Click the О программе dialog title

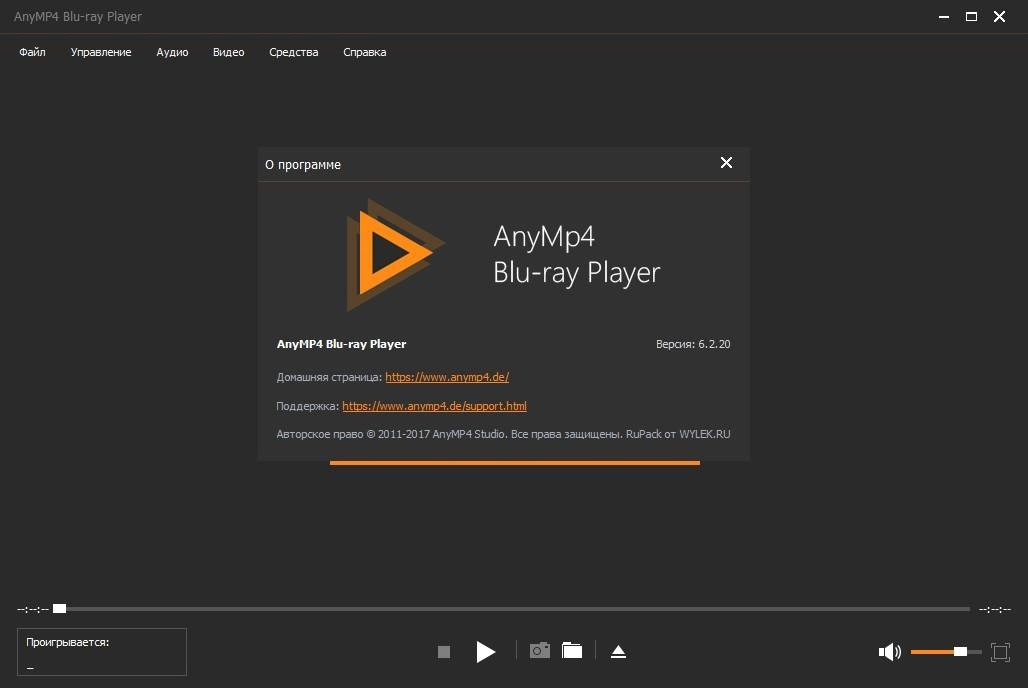(x=303, y=165)
